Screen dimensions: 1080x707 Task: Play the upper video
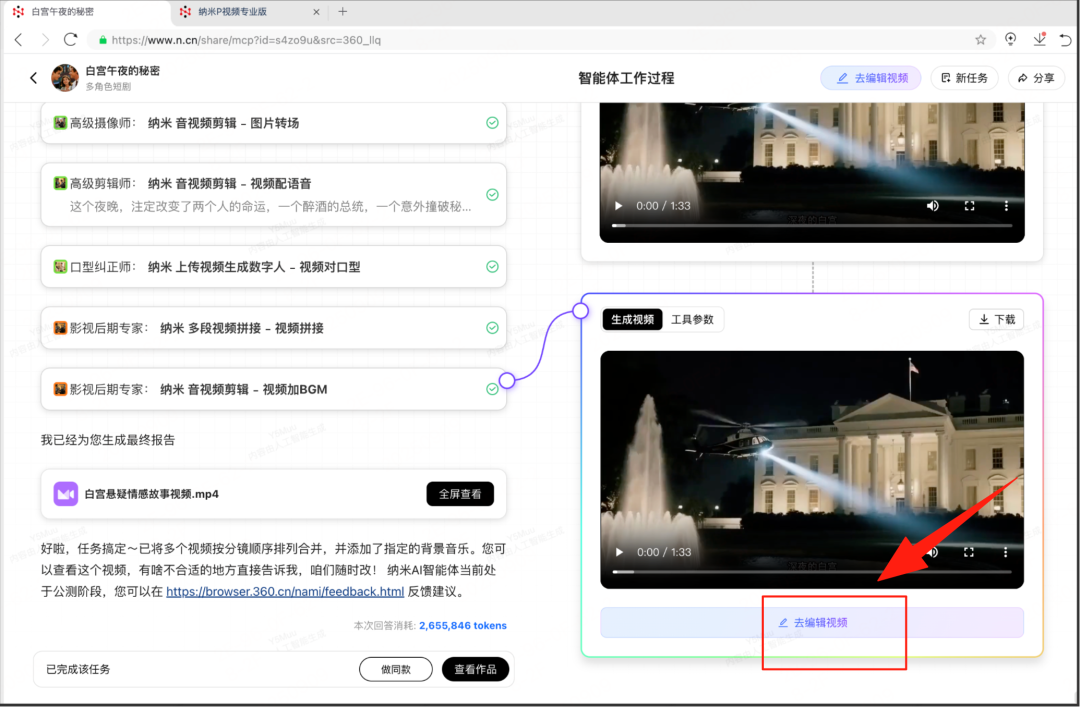tap(619, 205)
